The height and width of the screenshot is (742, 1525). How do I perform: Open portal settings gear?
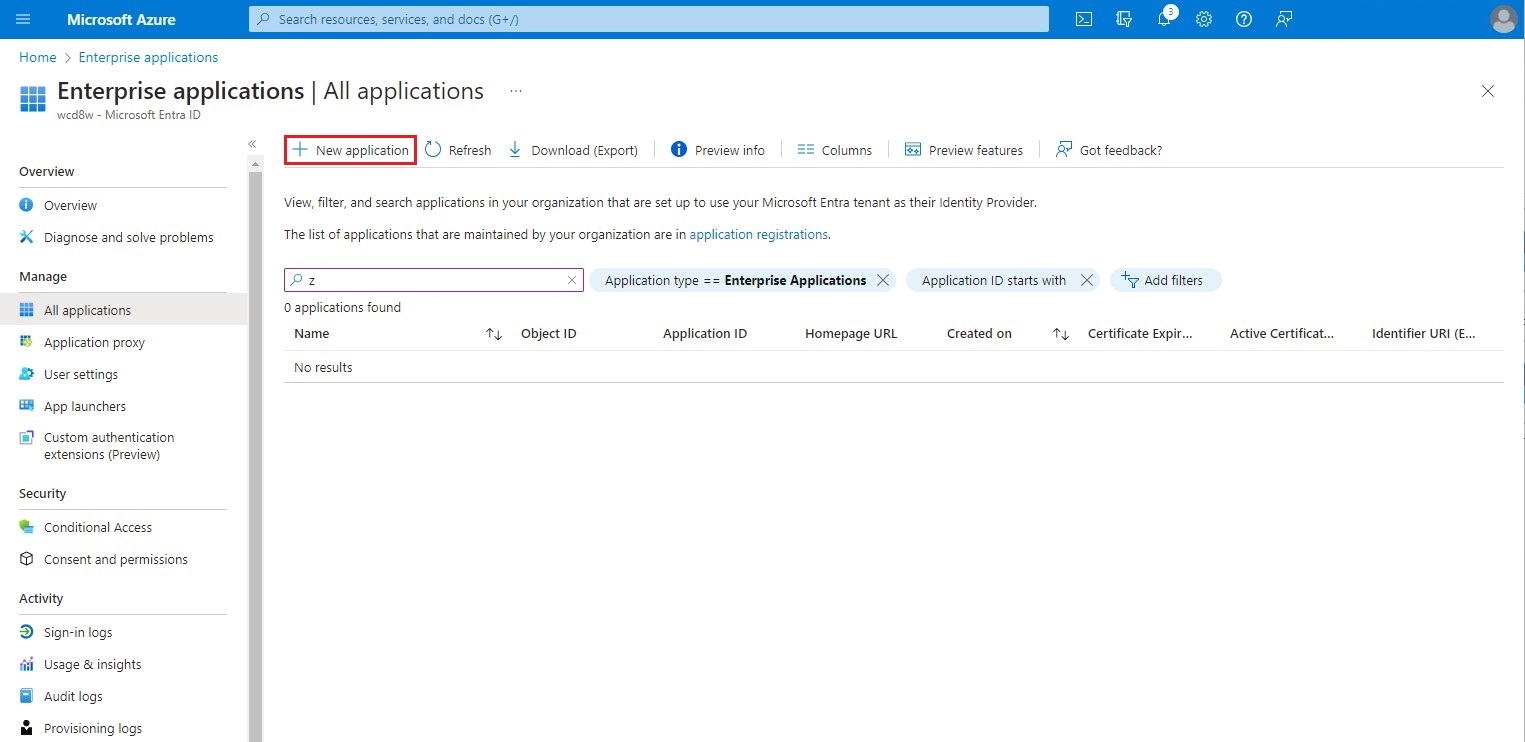coord(1203,19)
